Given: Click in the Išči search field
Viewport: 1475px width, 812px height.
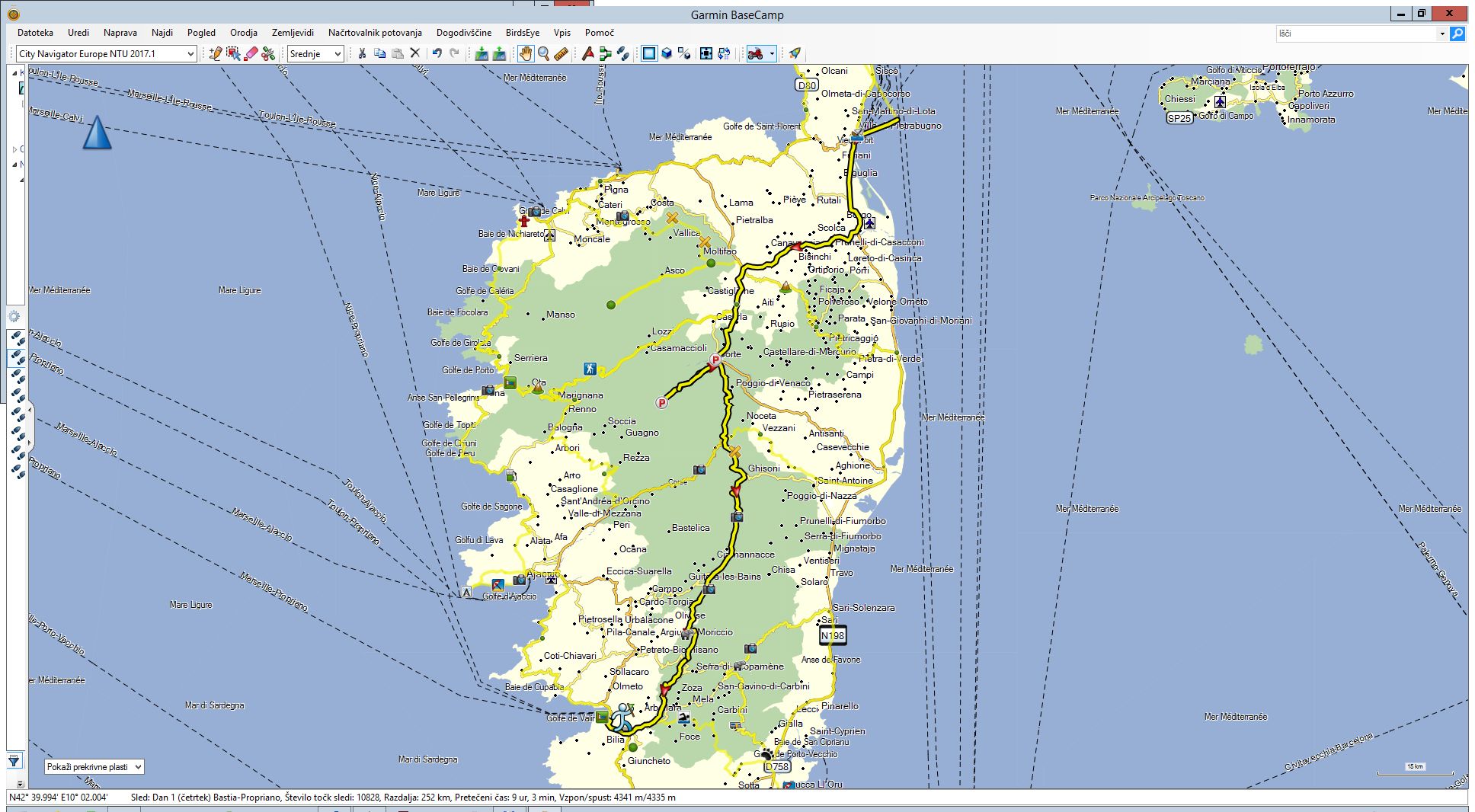Looking at the screenshot, I should 1356,34.
